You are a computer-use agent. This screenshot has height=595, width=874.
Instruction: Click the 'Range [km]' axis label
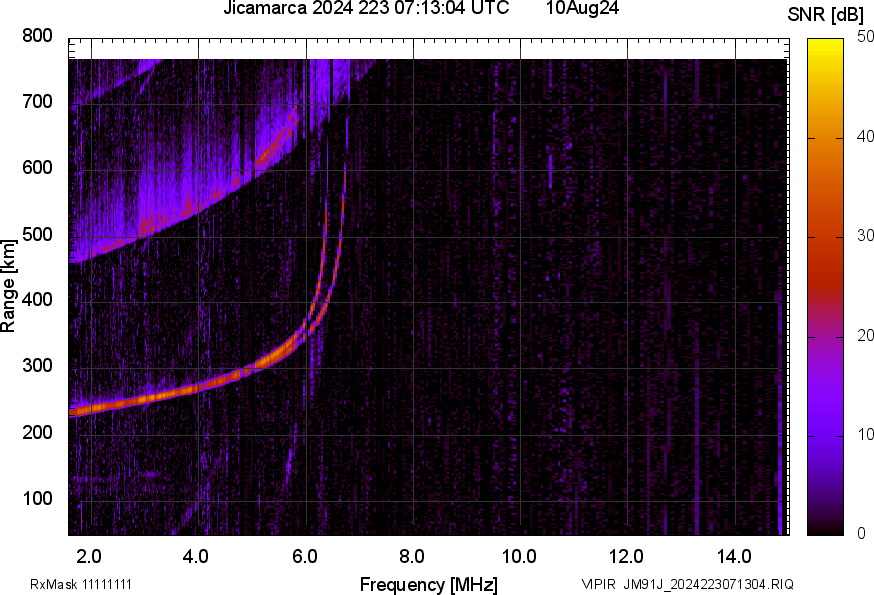[x=8, y=286]
